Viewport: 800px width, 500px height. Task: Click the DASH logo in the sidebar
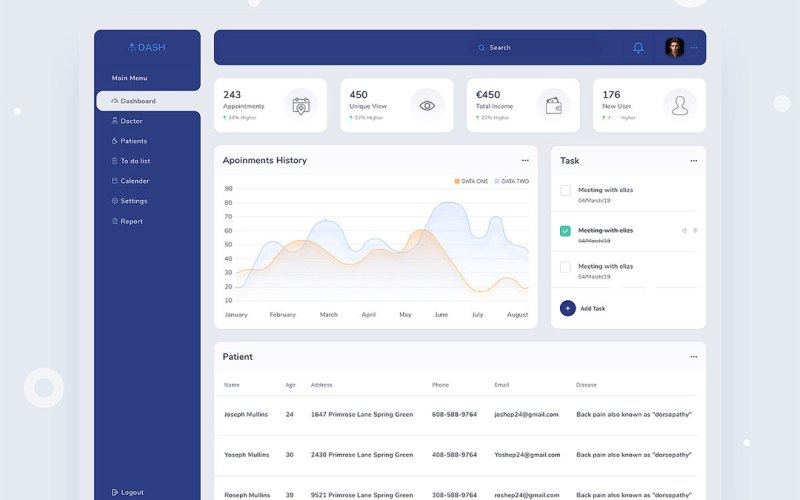click(x=146, y=47)
